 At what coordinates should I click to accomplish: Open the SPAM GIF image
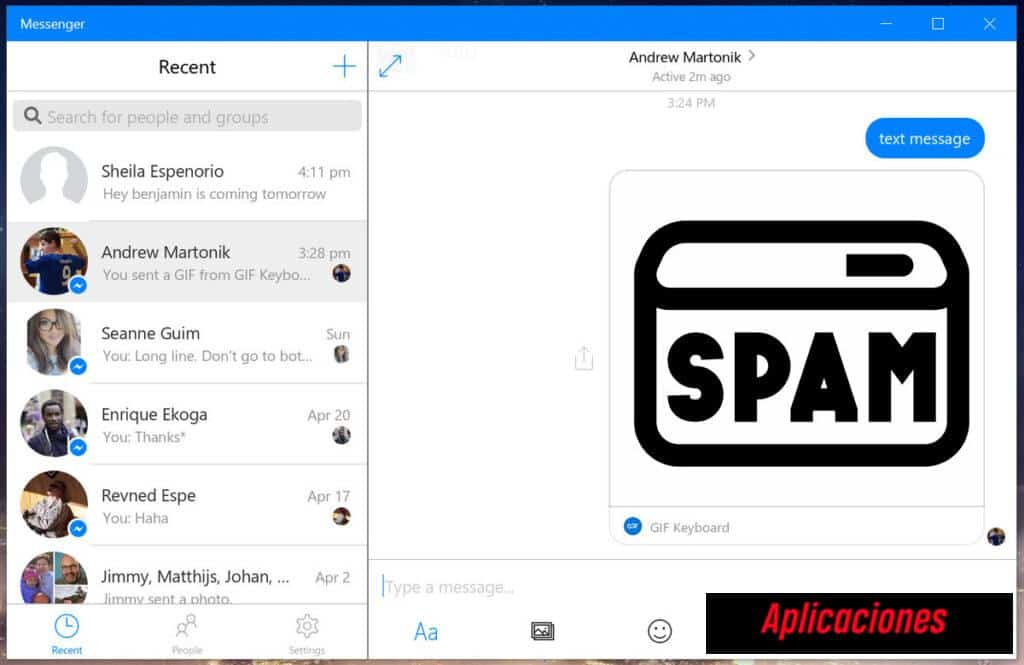tap(797, 338)
